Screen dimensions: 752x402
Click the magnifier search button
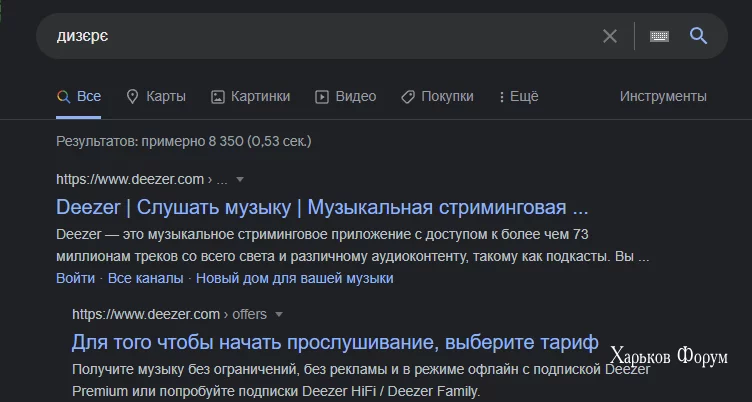pos(698,36)
